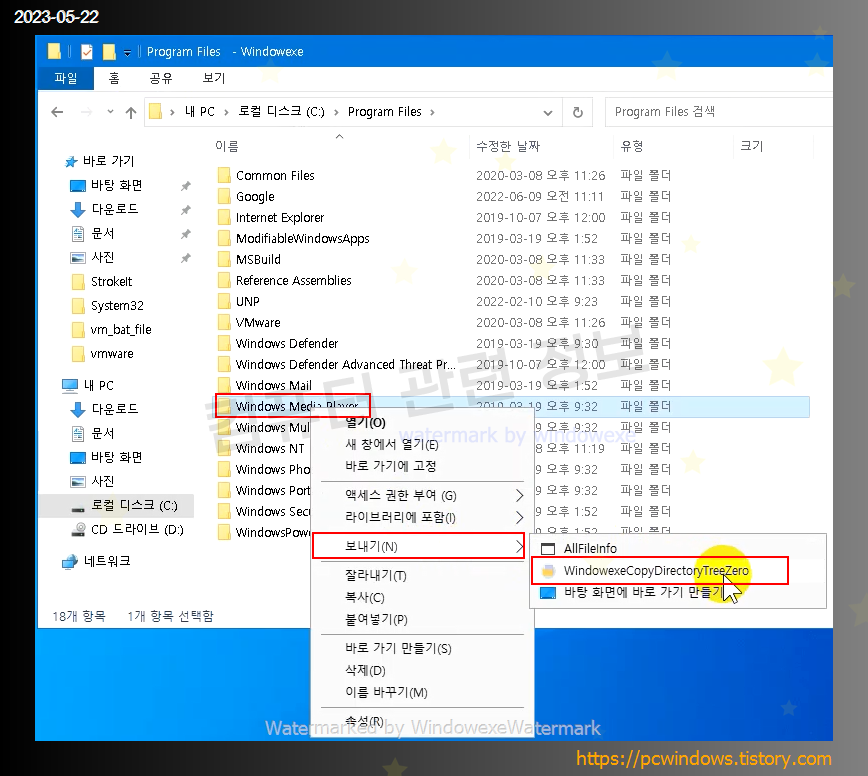Expand chevron after Program Files breadcrumb

pyautogui.click(x=432, y=112)
